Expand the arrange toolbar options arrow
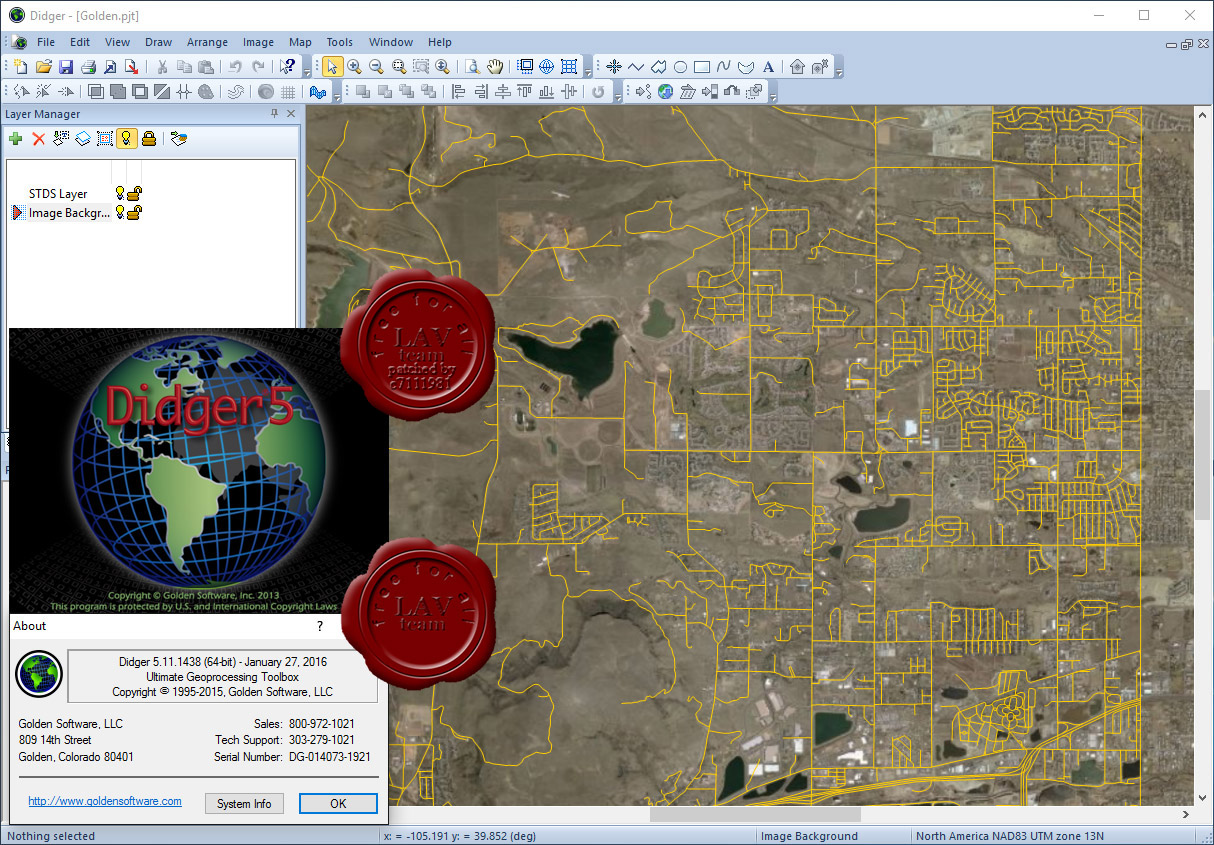Image resolution: width=1214 pixels, height=845 pixels. [x=620, y=94]
